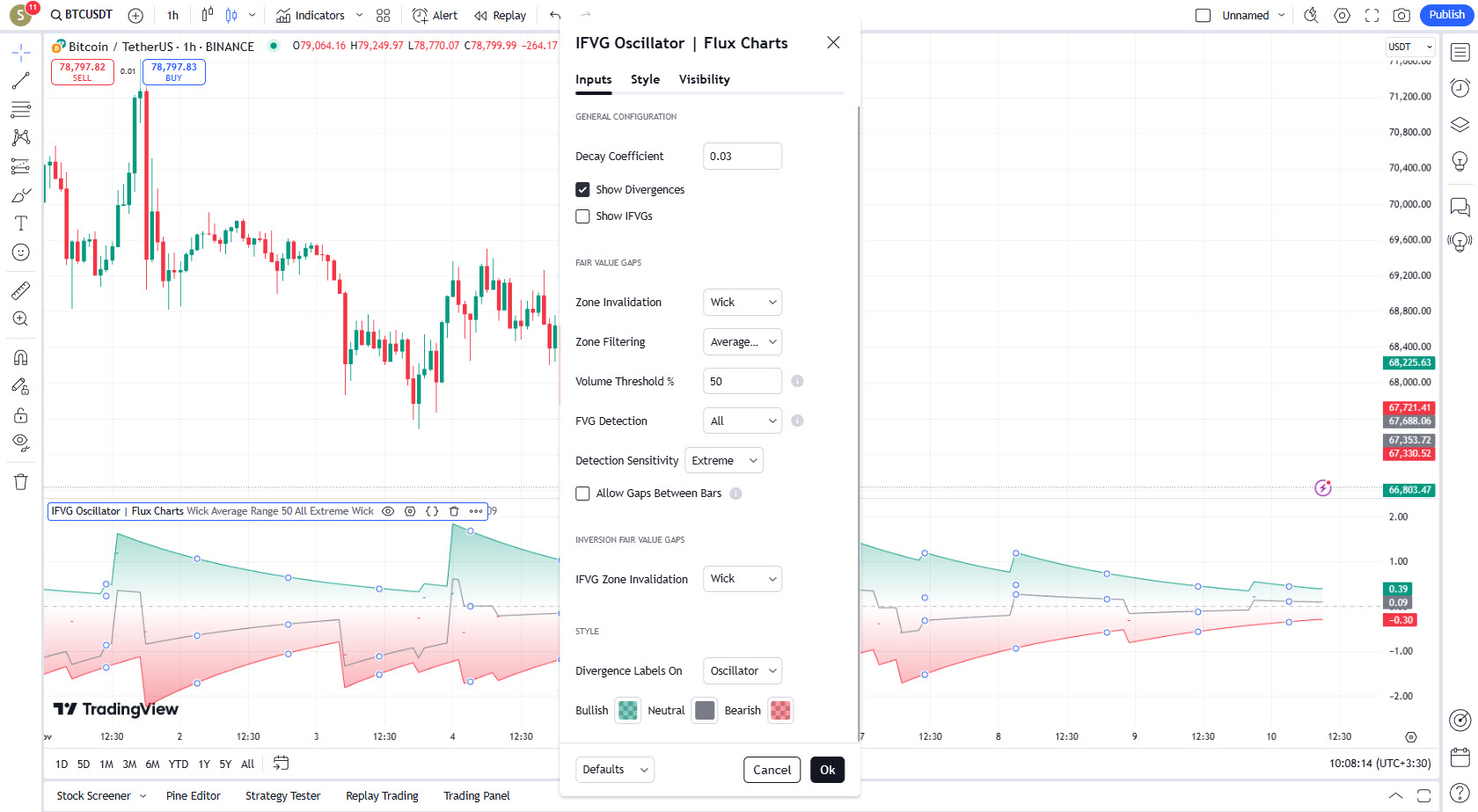Open the Divergence Labels On dropdown

pos(743,671)
